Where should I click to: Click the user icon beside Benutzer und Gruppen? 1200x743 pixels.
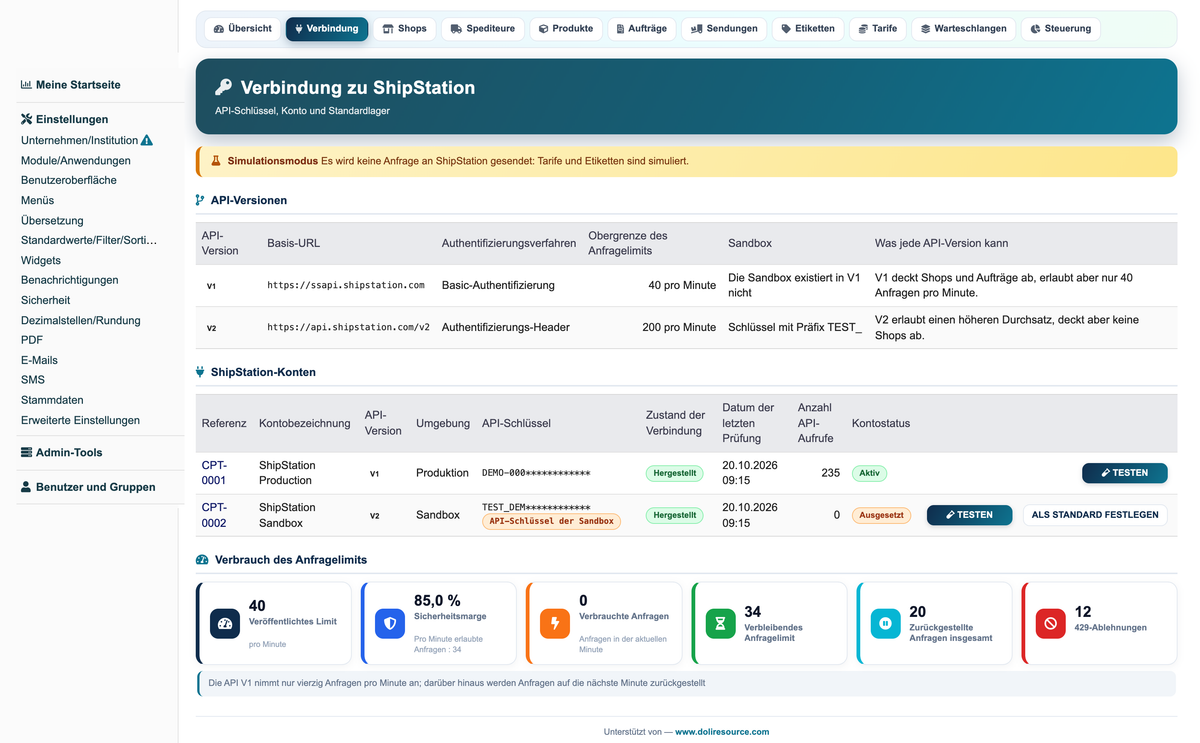[x=26, y=487]
